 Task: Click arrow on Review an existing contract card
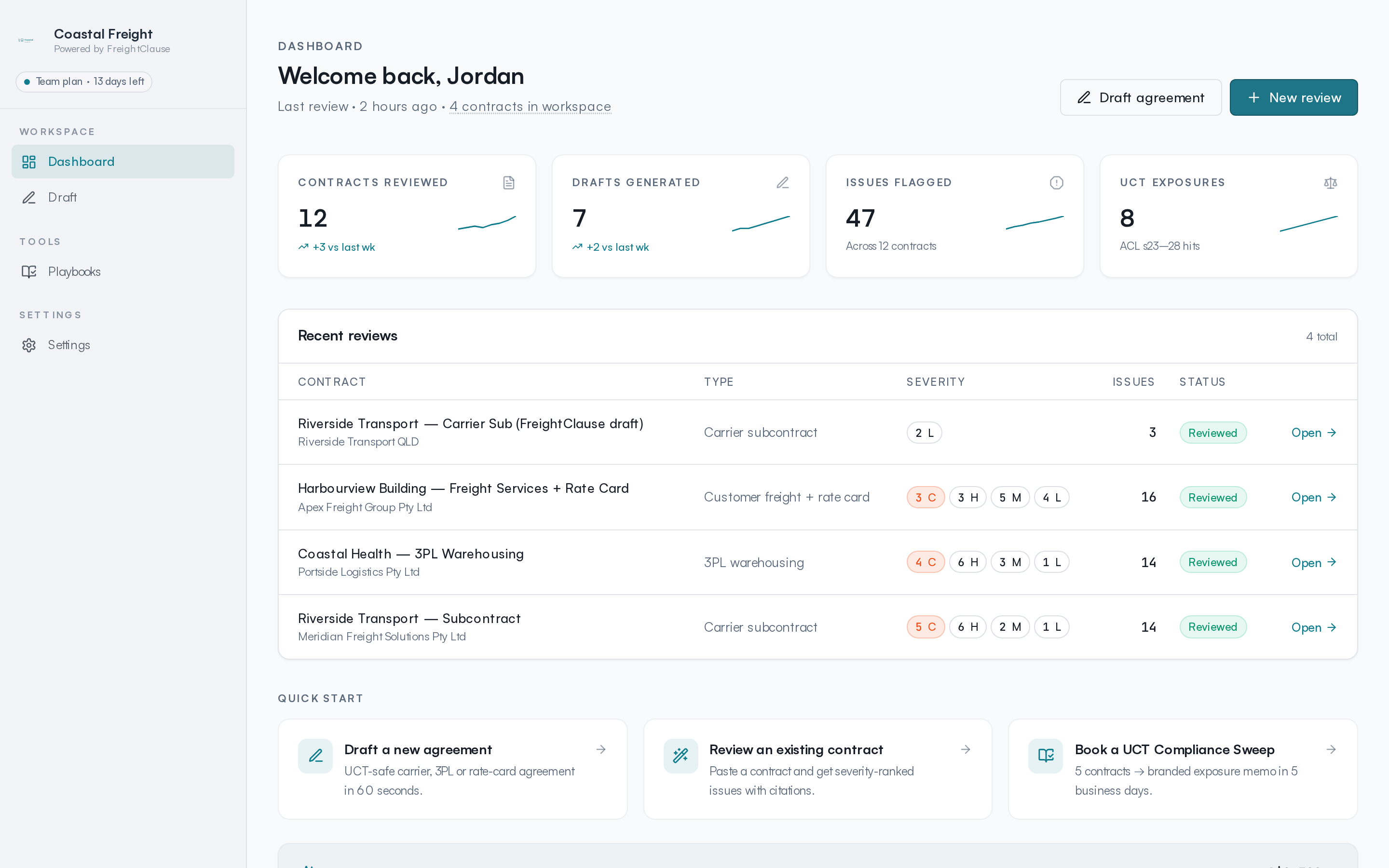pyautogui.click(x=966, y=749)
